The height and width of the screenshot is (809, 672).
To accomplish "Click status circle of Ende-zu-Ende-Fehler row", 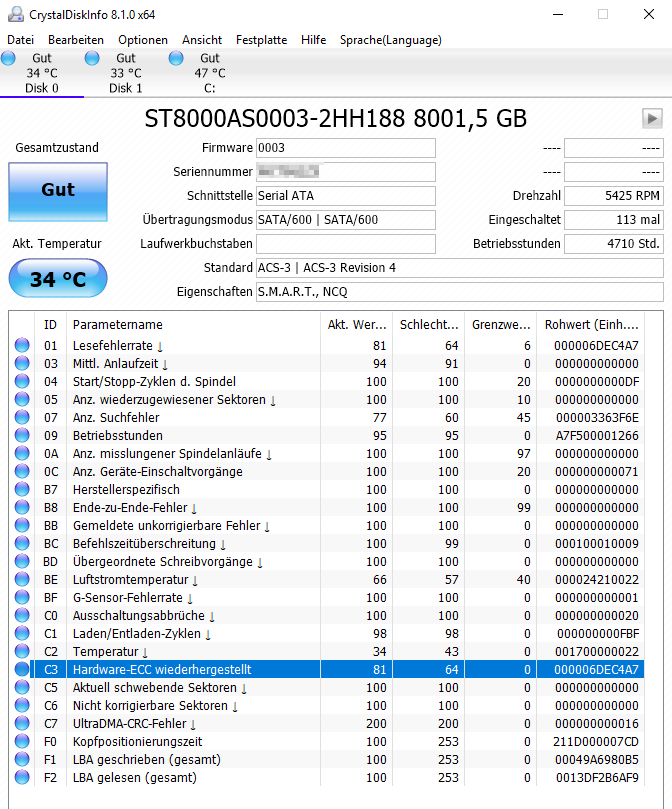I will 22,507.
